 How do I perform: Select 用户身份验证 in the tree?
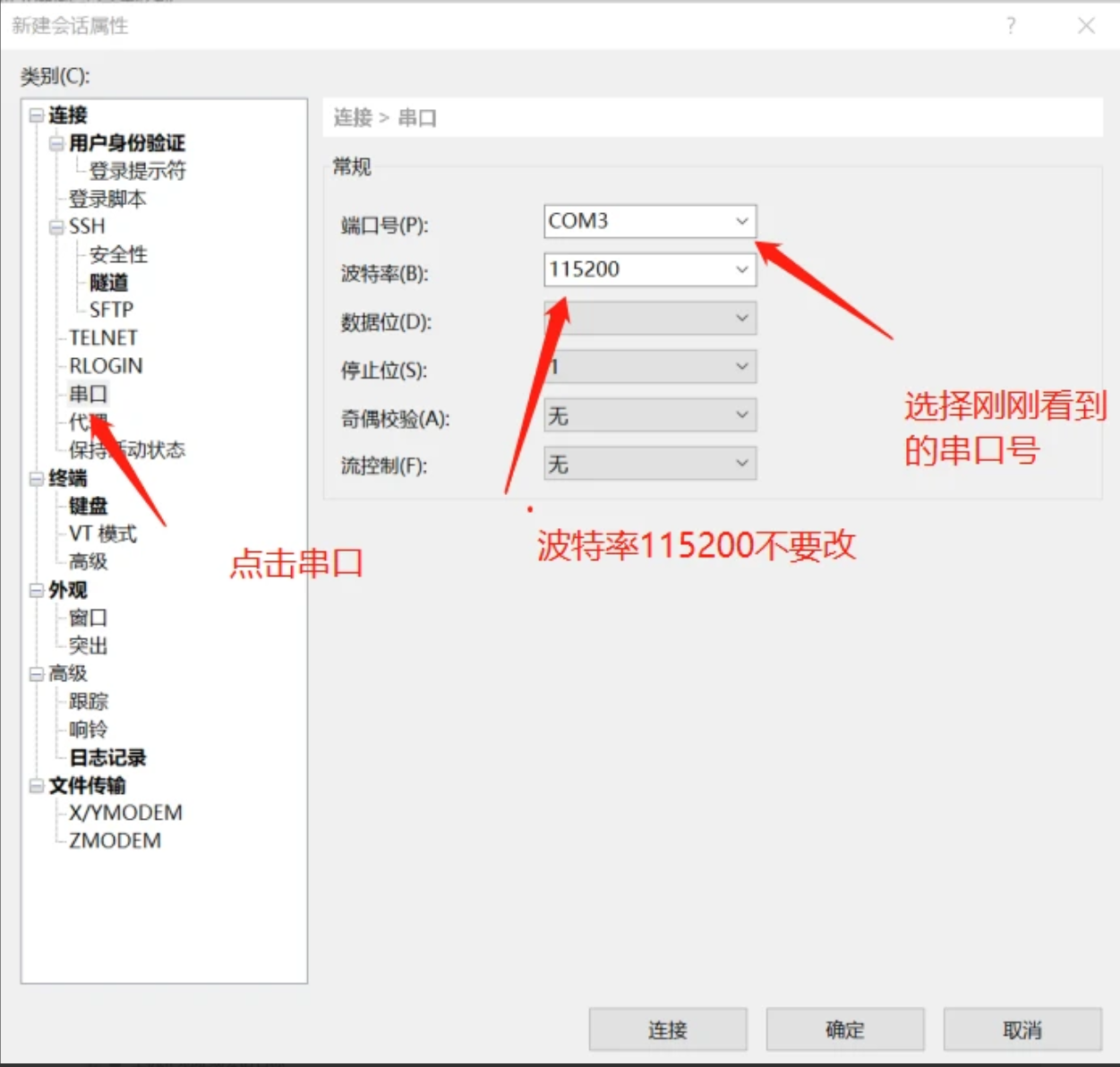127,143
